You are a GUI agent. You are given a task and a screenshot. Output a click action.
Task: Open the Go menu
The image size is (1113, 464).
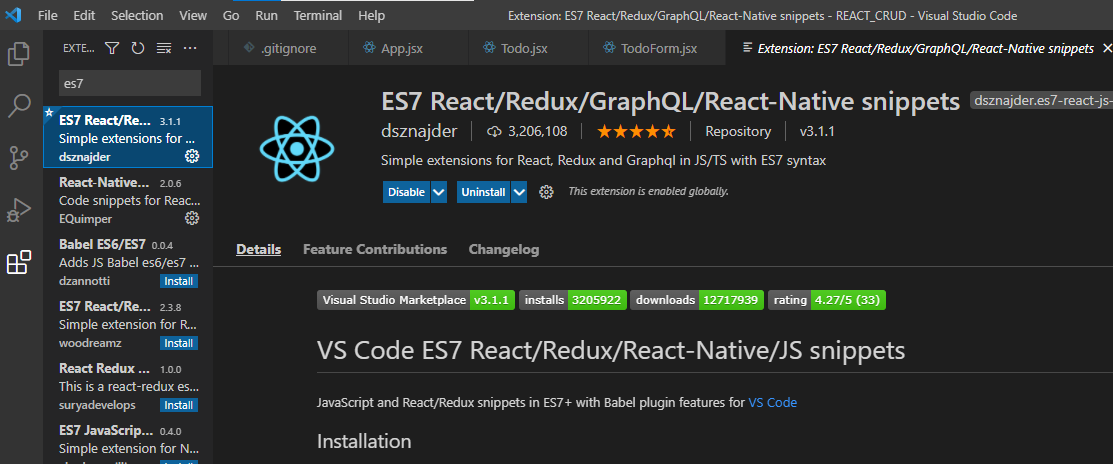(231, 15)
